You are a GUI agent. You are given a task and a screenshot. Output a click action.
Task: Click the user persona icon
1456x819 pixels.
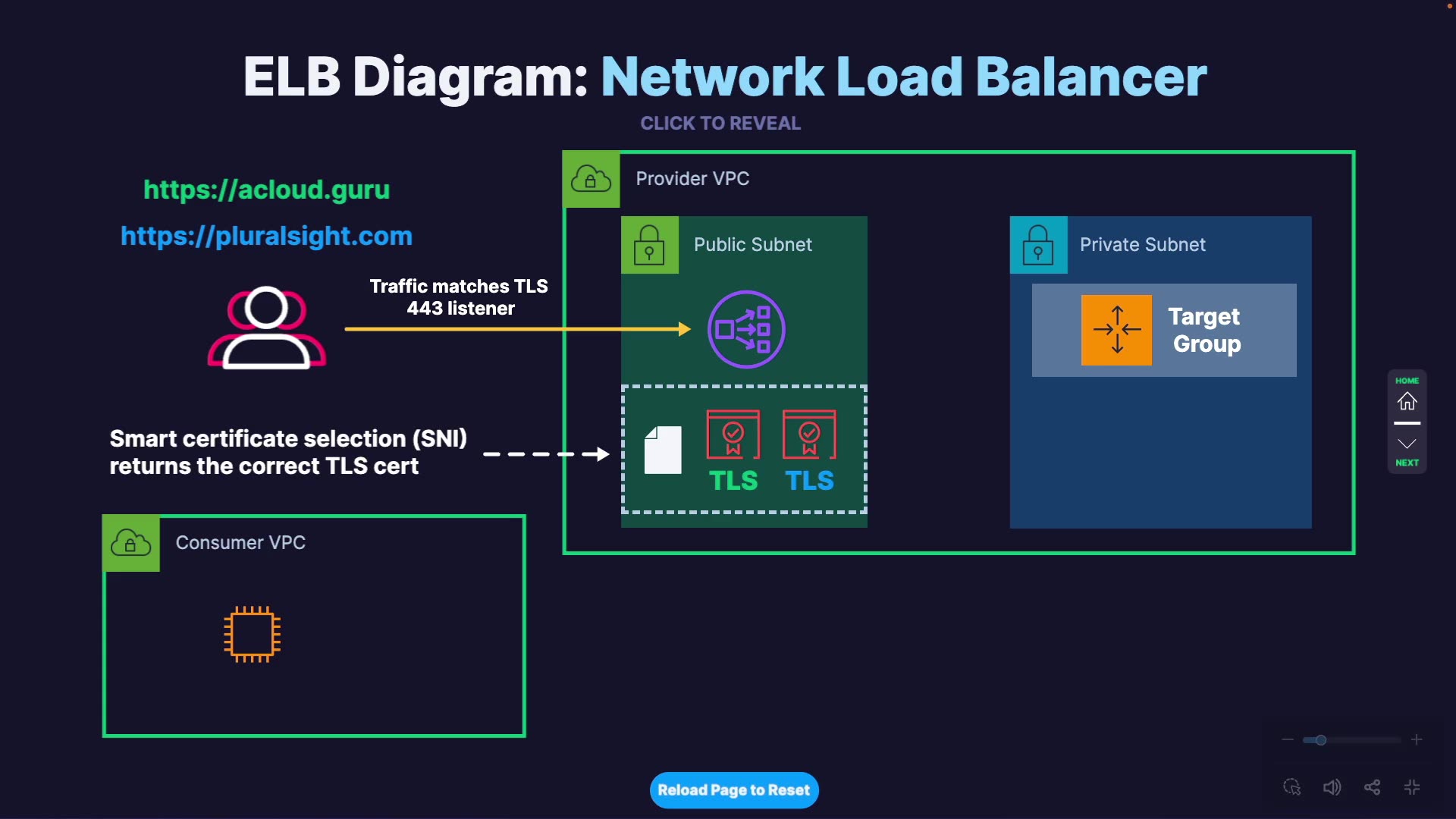pyautogui.click(x=267, y=328)
